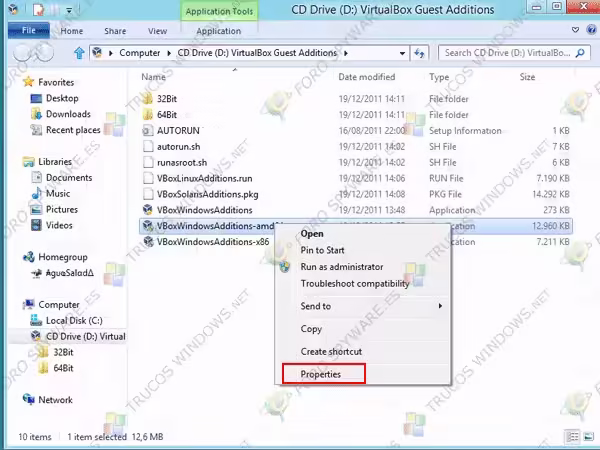
Task: Select the 32Bit folder icon in file list
Action: [148, 99]
